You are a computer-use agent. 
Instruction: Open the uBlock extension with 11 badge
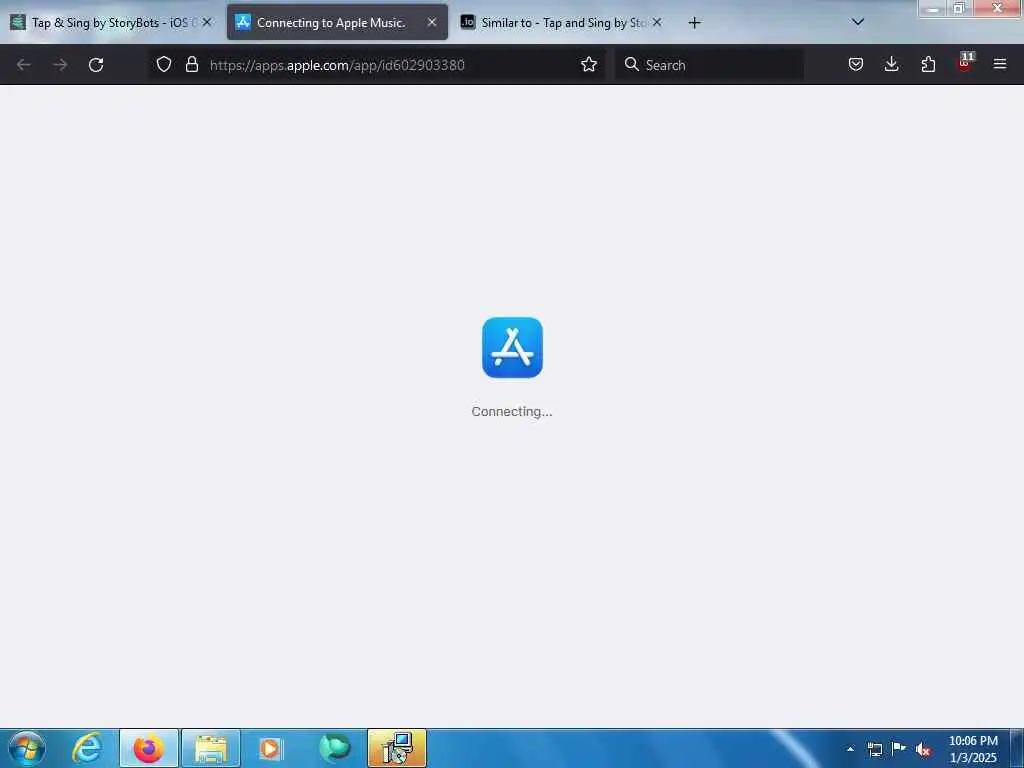[x=965, y=63]
